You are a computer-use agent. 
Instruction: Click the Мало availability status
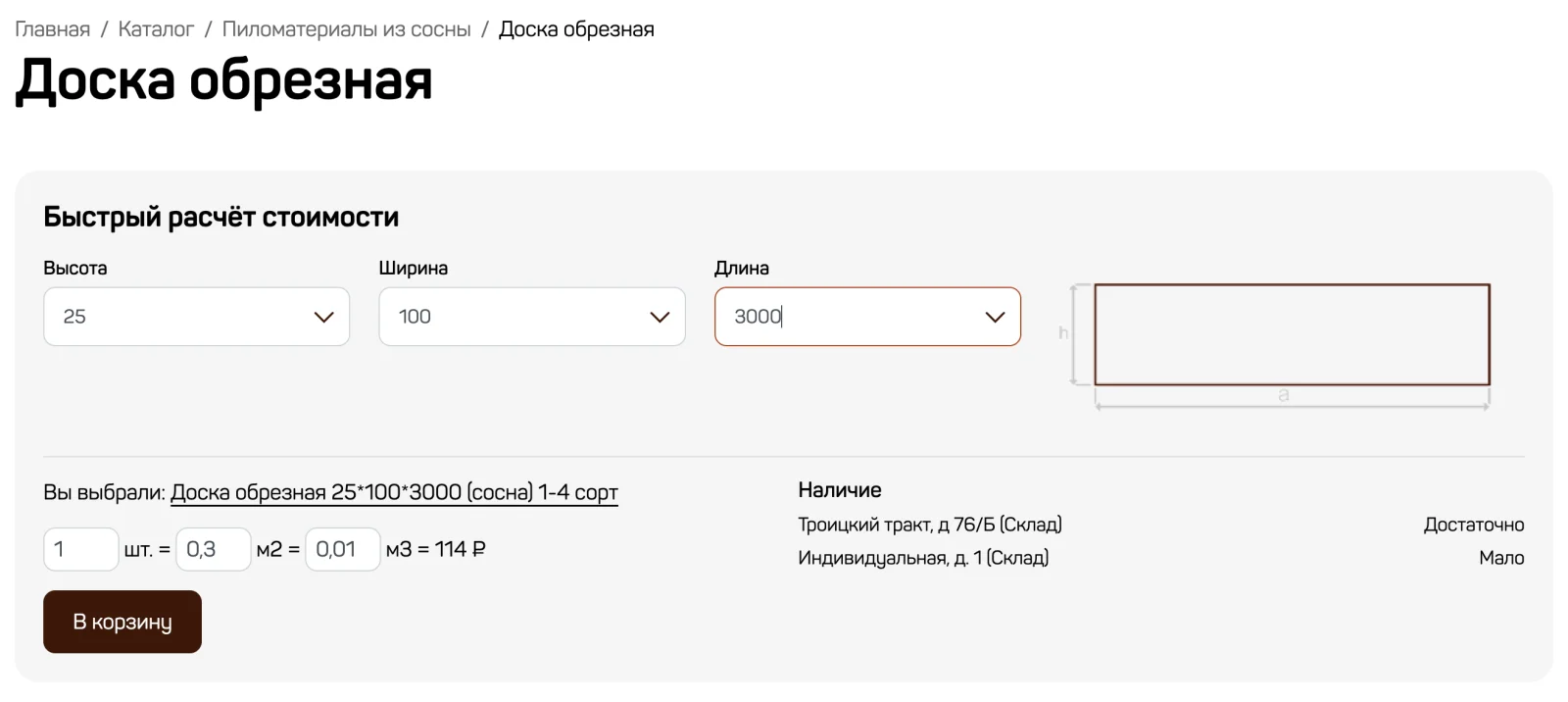click(x=1501, y=558)
